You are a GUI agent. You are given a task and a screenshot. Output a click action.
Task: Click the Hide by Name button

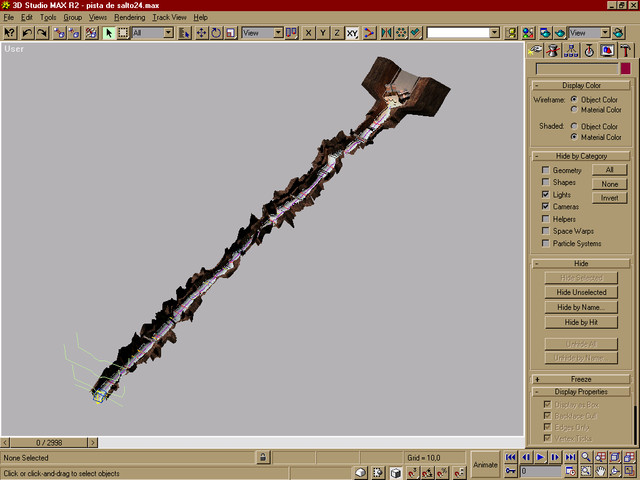[x=581, y=307]
